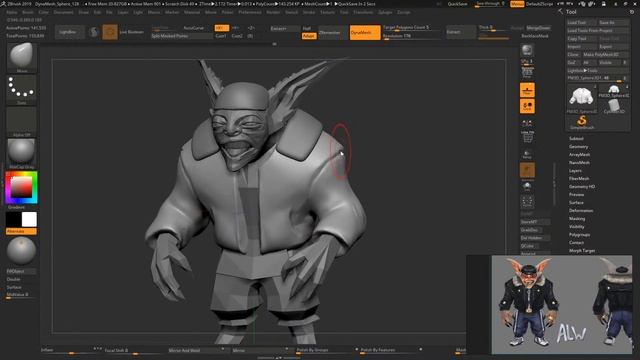Expand the NanoMesh section

click(579, 162)
